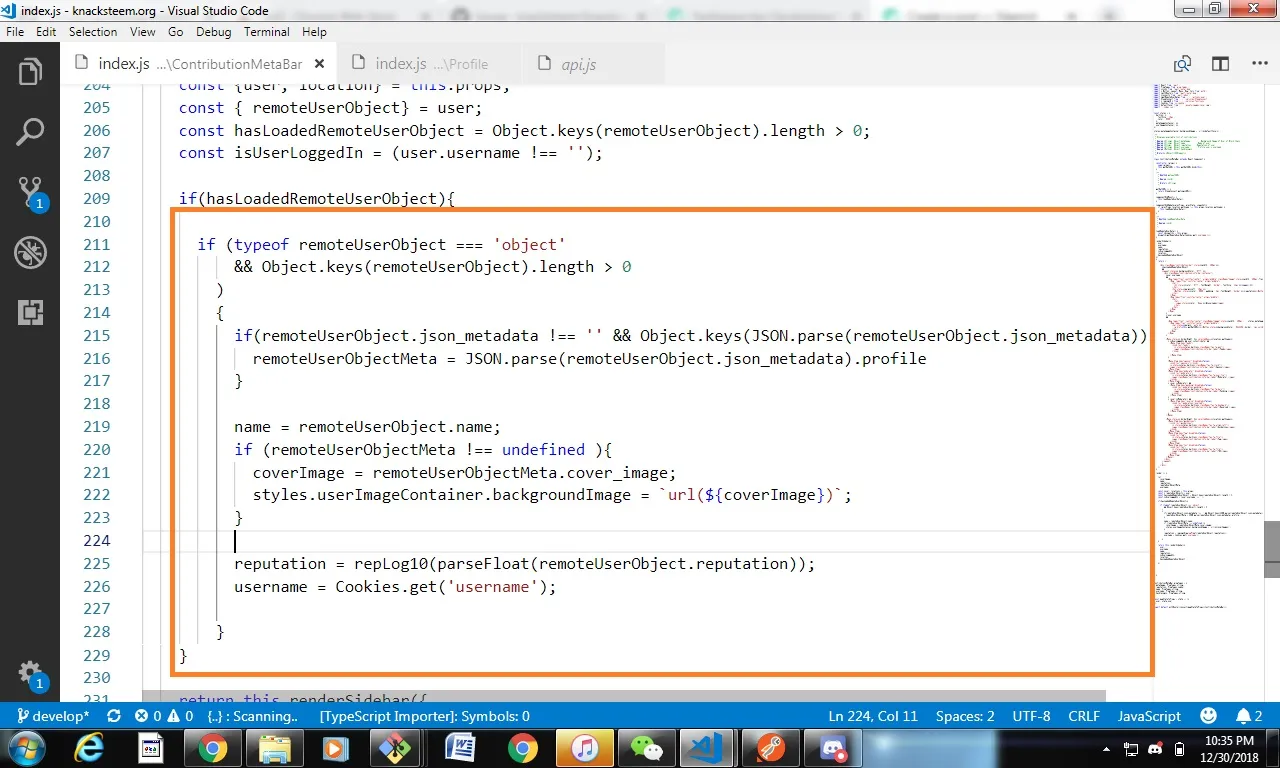This screenshot has width=1280, height=768.
Task: Open the File menu
Action: pyautogui.click(x=15, y=32)
